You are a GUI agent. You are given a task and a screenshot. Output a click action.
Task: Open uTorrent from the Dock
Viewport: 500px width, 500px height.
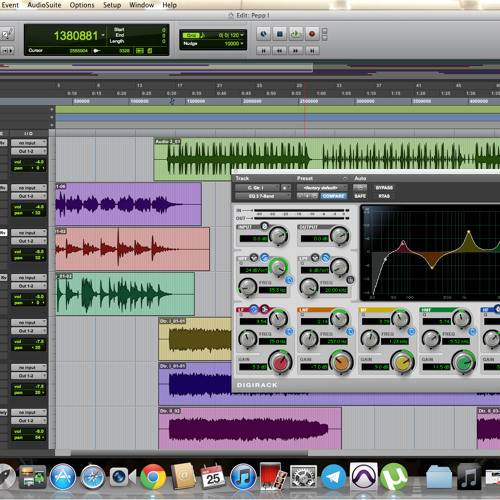394,477
